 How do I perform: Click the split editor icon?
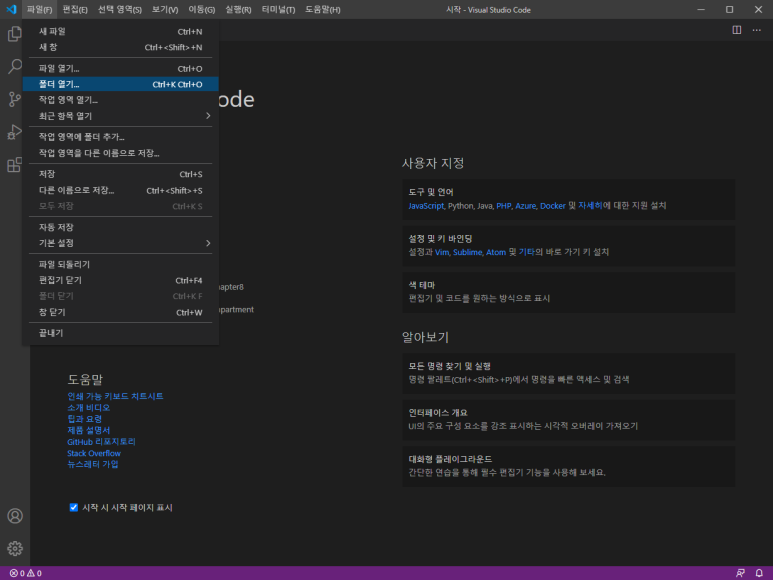[x=737, y=30]
